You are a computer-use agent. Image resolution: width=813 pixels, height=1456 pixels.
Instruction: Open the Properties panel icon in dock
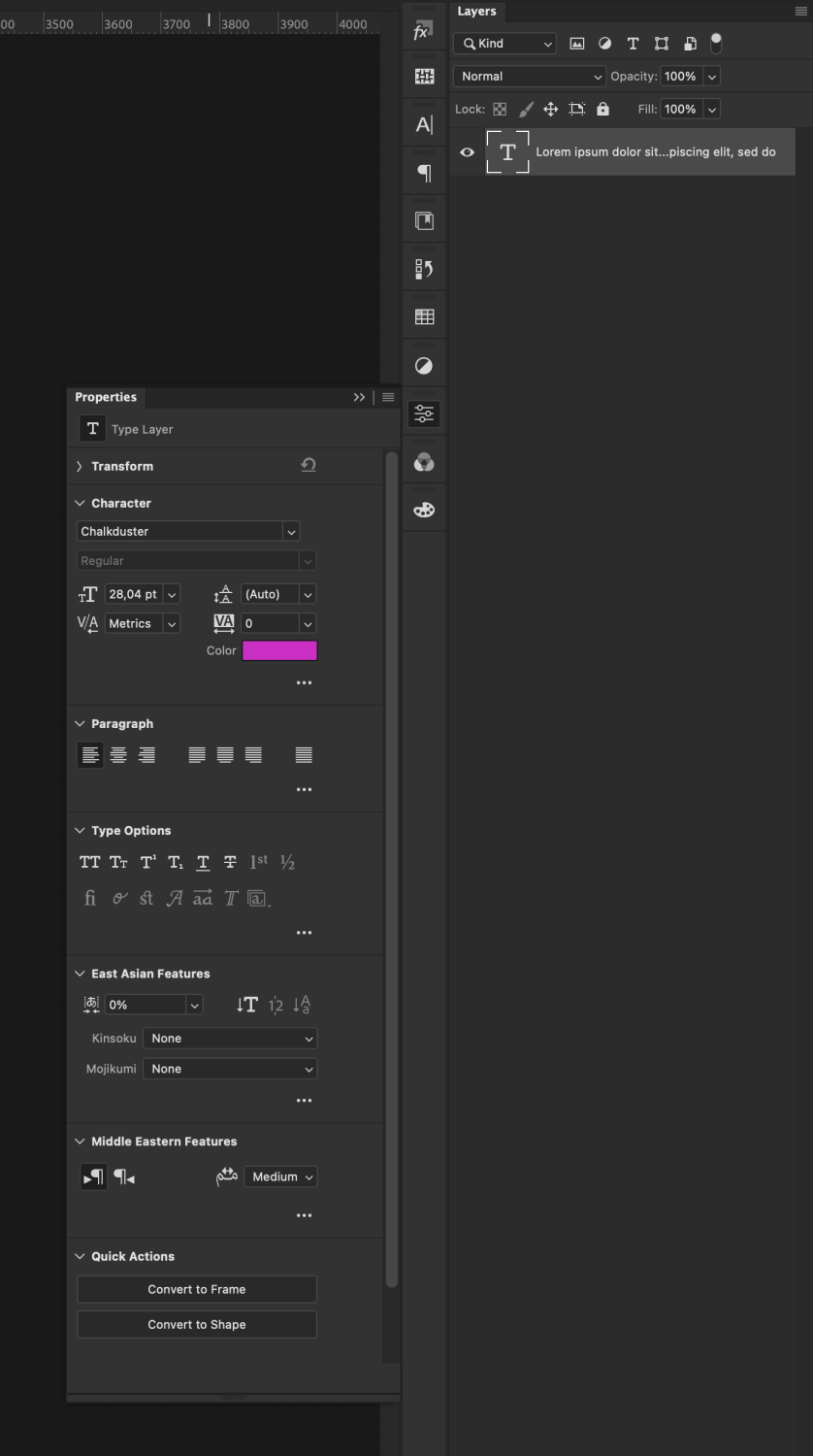coord(424,414)
